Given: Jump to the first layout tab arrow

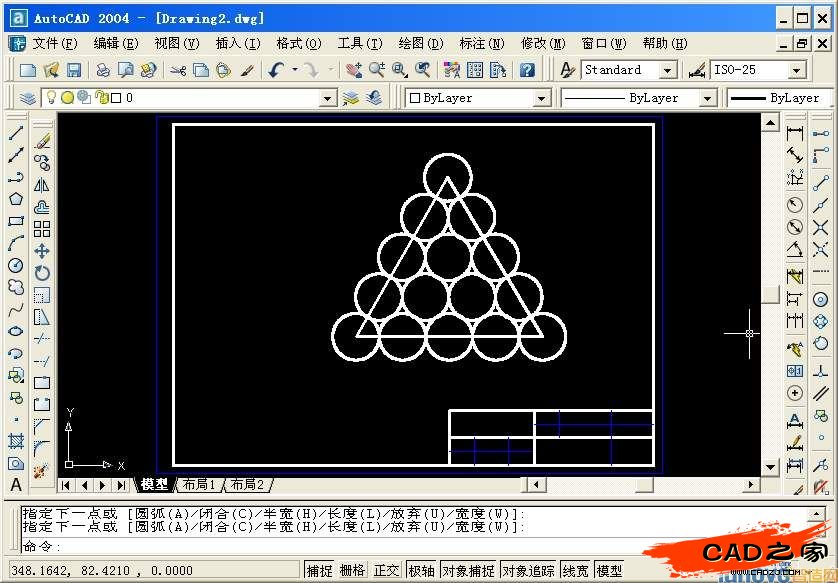Looking at the screenshot, I should coord(66,485).
